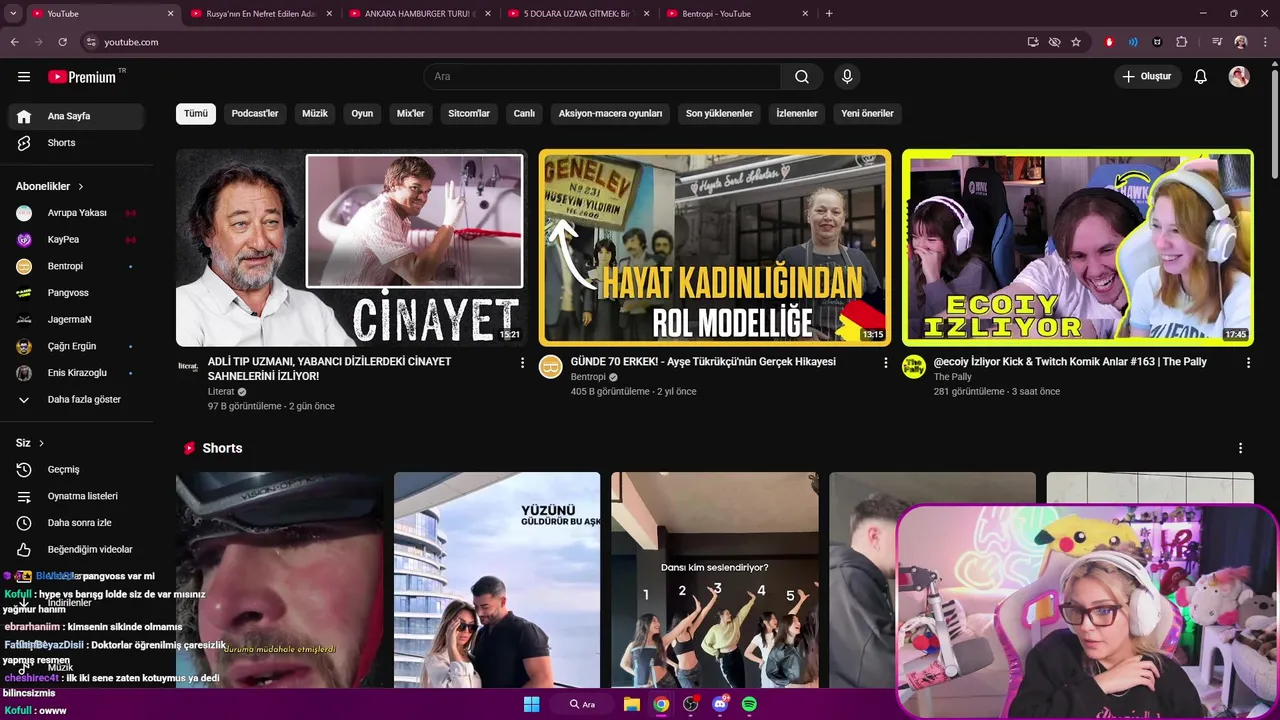Open the KayPea subscription channel
Viewport: 1280px width, 720px height.
(76, 240)
